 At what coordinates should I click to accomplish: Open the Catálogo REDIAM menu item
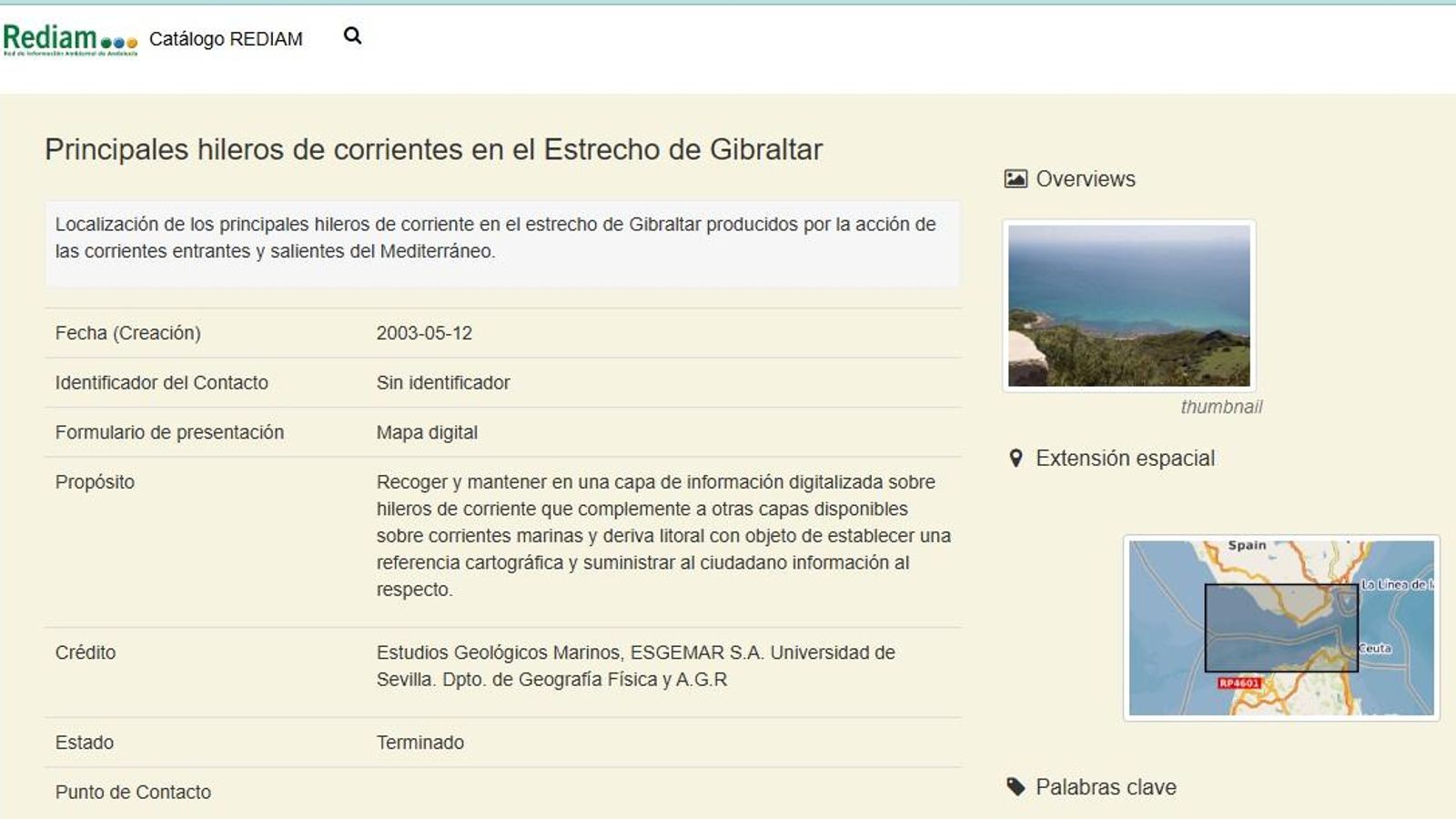(226, 38)
